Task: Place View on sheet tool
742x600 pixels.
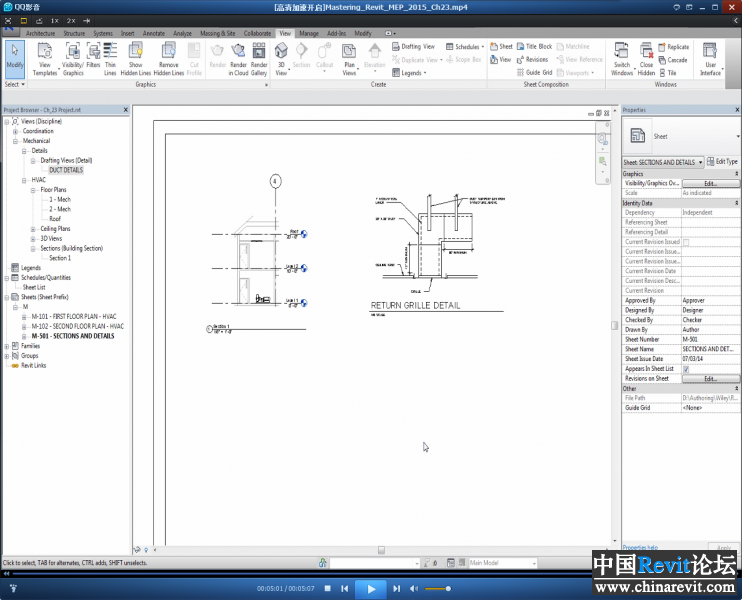Action: [501, 60]
